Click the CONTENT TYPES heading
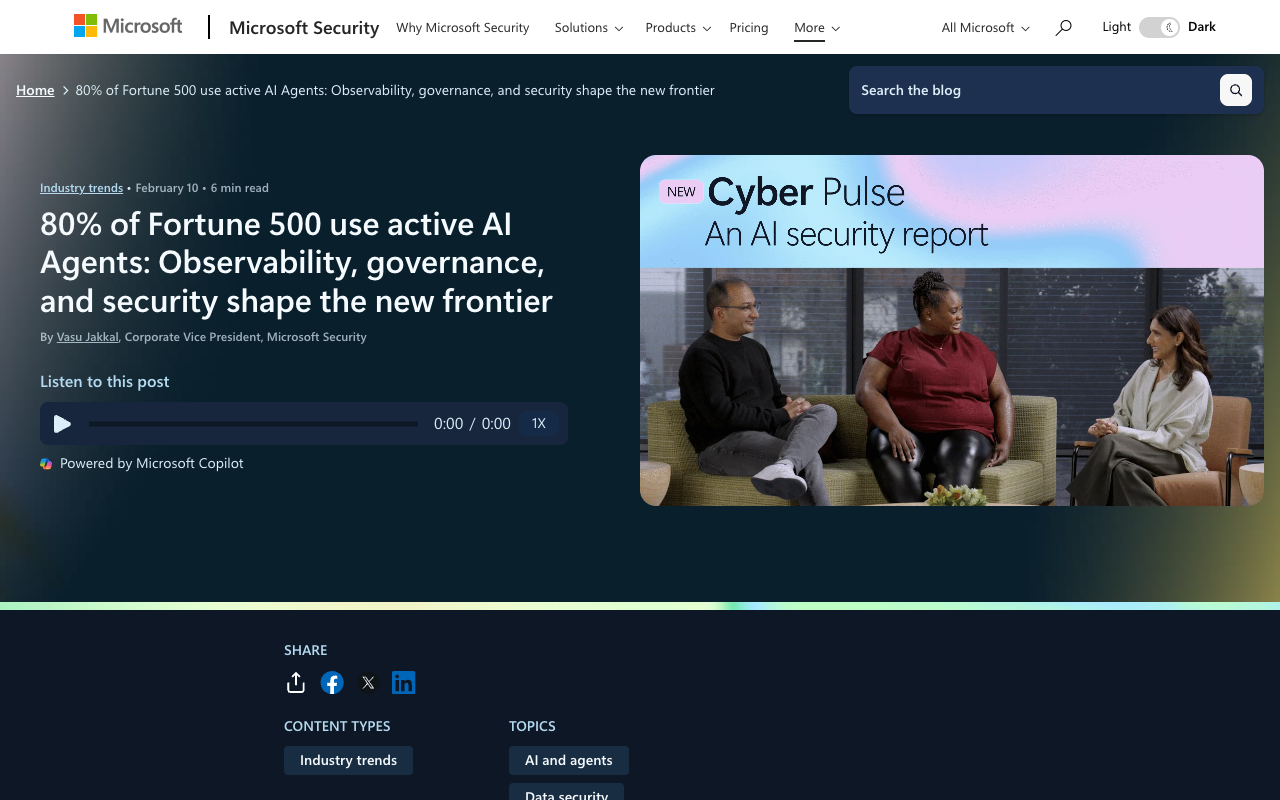Image resolution: width=1280 pixels, height=800 pixels. [x=337, y=726]
